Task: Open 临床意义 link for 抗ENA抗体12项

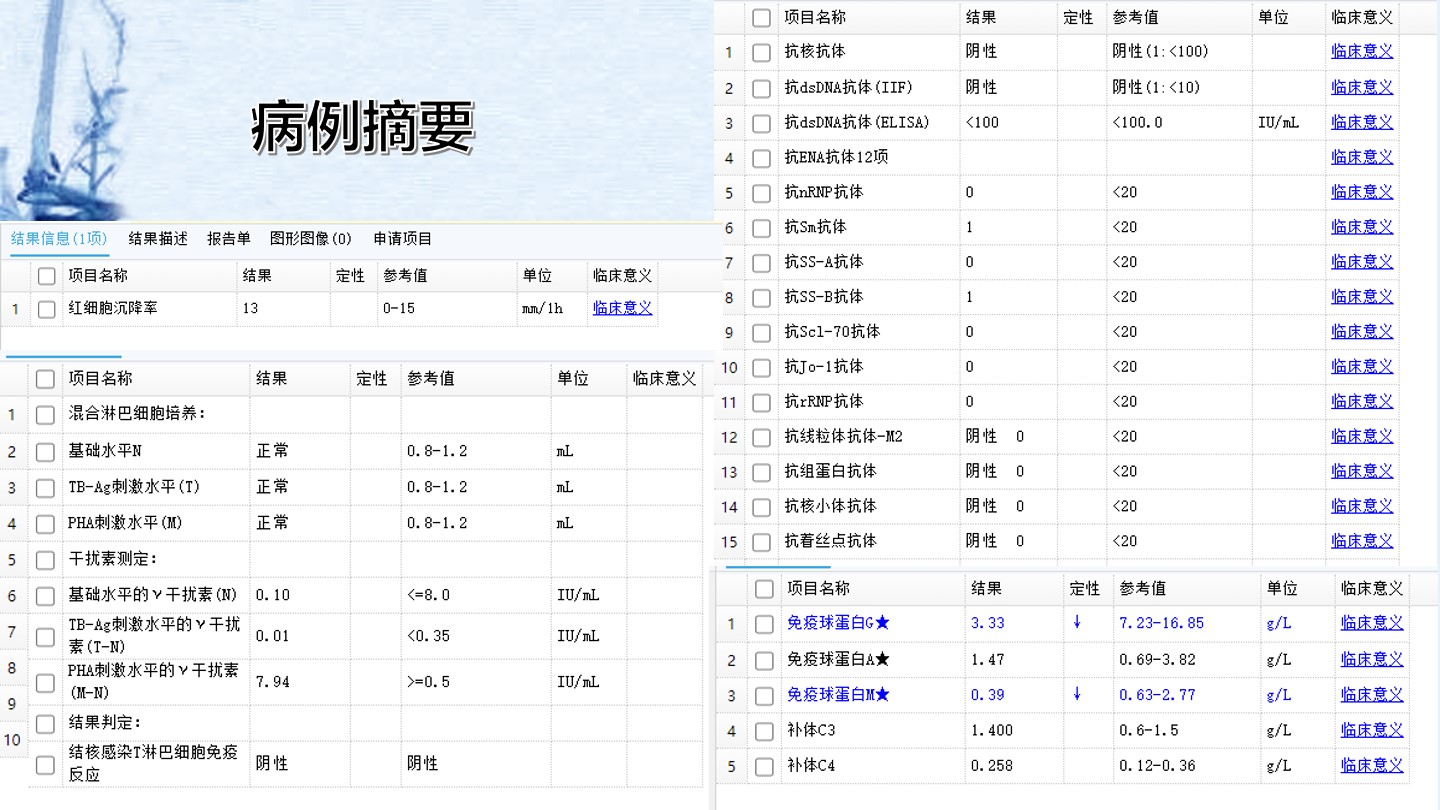Action: pyautogui.click(x=1362, y=157)
